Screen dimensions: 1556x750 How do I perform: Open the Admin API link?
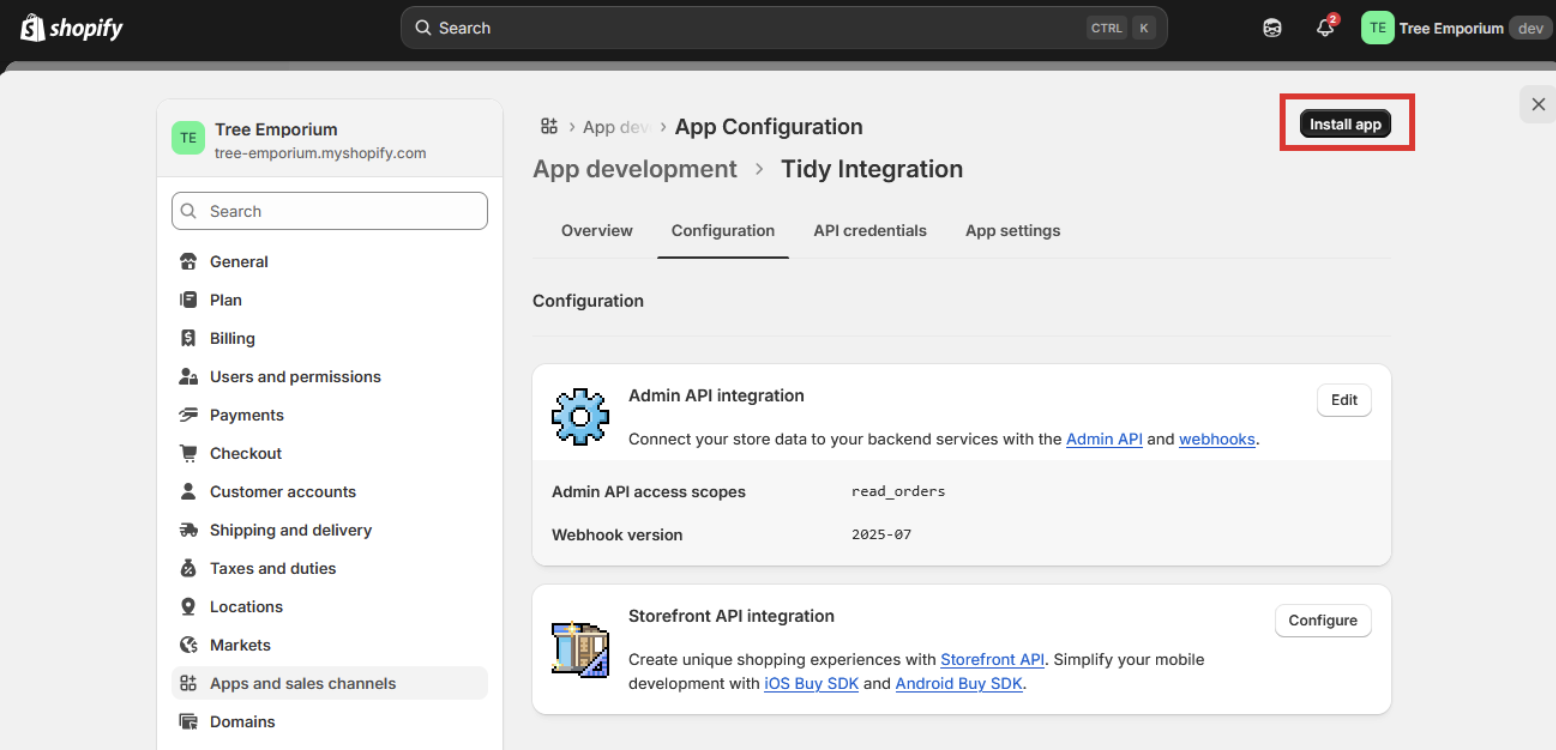1104,439
